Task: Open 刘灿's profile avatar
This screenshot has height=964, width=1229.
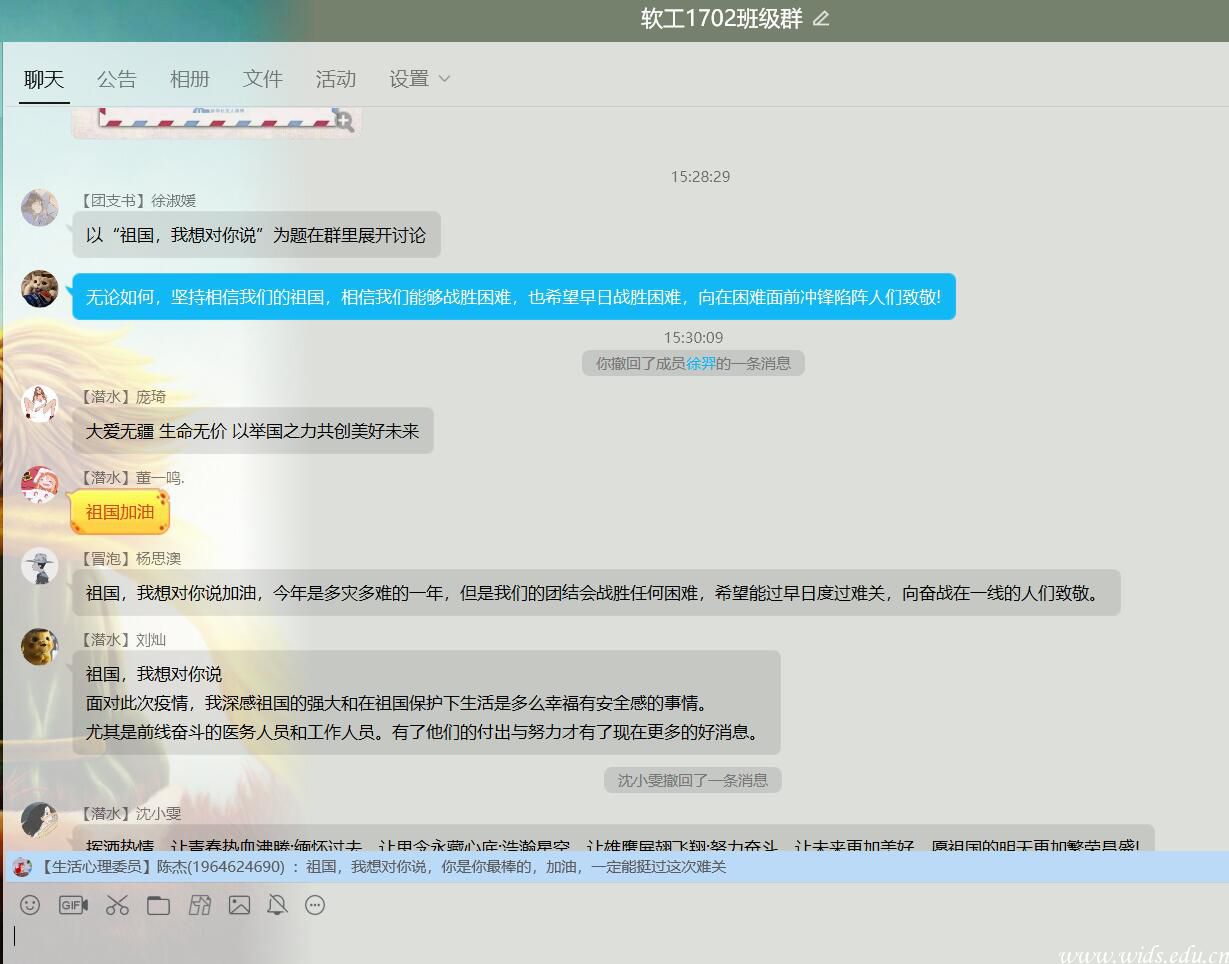Action: click(40, 646)
